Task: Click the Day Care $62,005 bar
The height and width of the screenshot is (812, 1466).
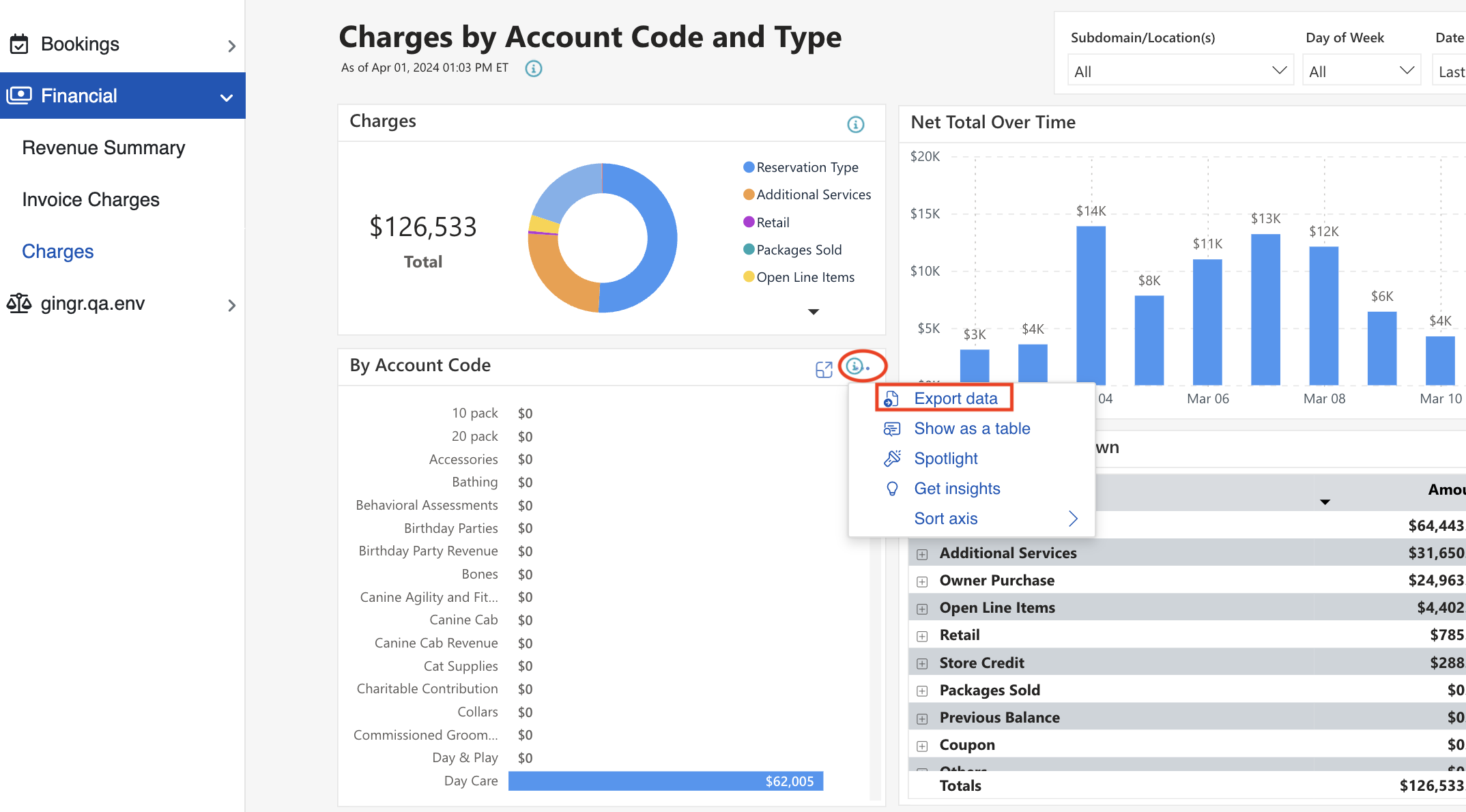Action: (x=665, y=781)
